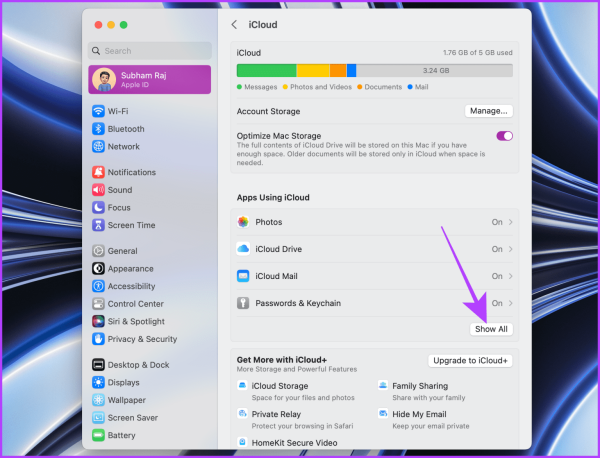Image resolution: width=600 pixels, height=458 pixels.
Task: Click the Accessibility icon
Action: (x=98, y=286)
